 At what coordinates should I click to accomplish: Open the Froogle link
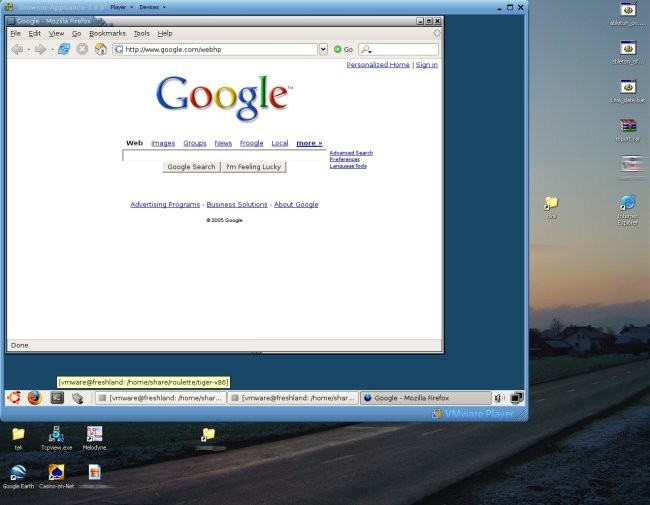coord(252,143)
